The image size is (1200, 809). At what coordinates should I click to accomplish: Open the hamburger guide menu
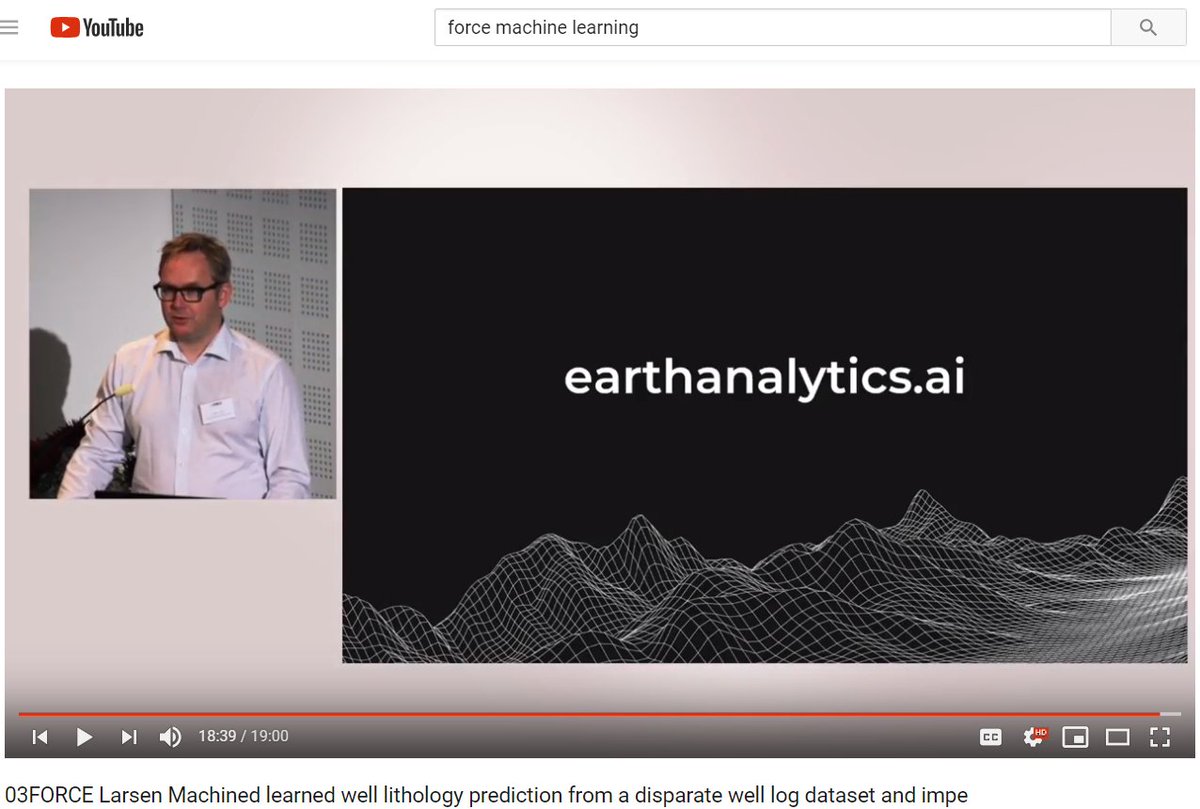(9, 27)
